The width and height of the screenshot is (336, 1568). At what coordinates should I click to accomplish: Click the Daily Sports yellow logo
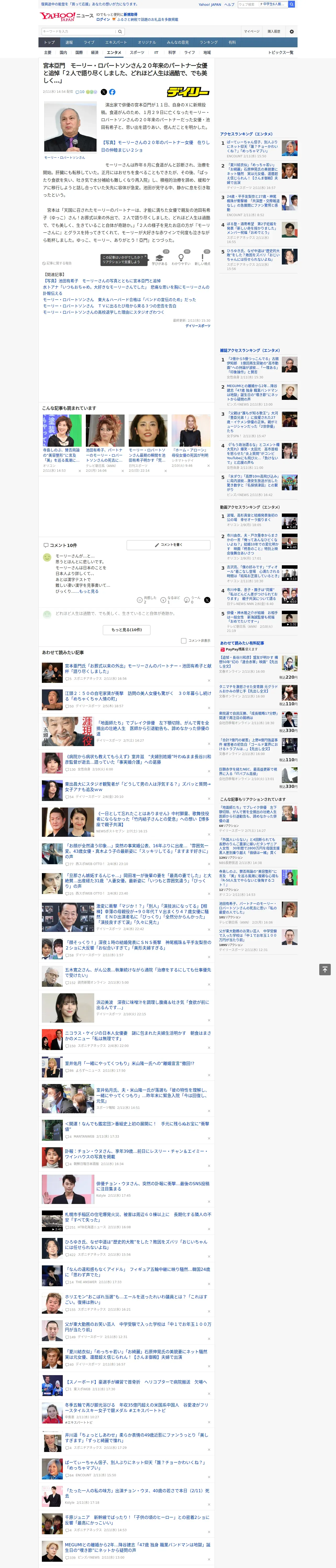pyautogui.click(x=188, y=92)
